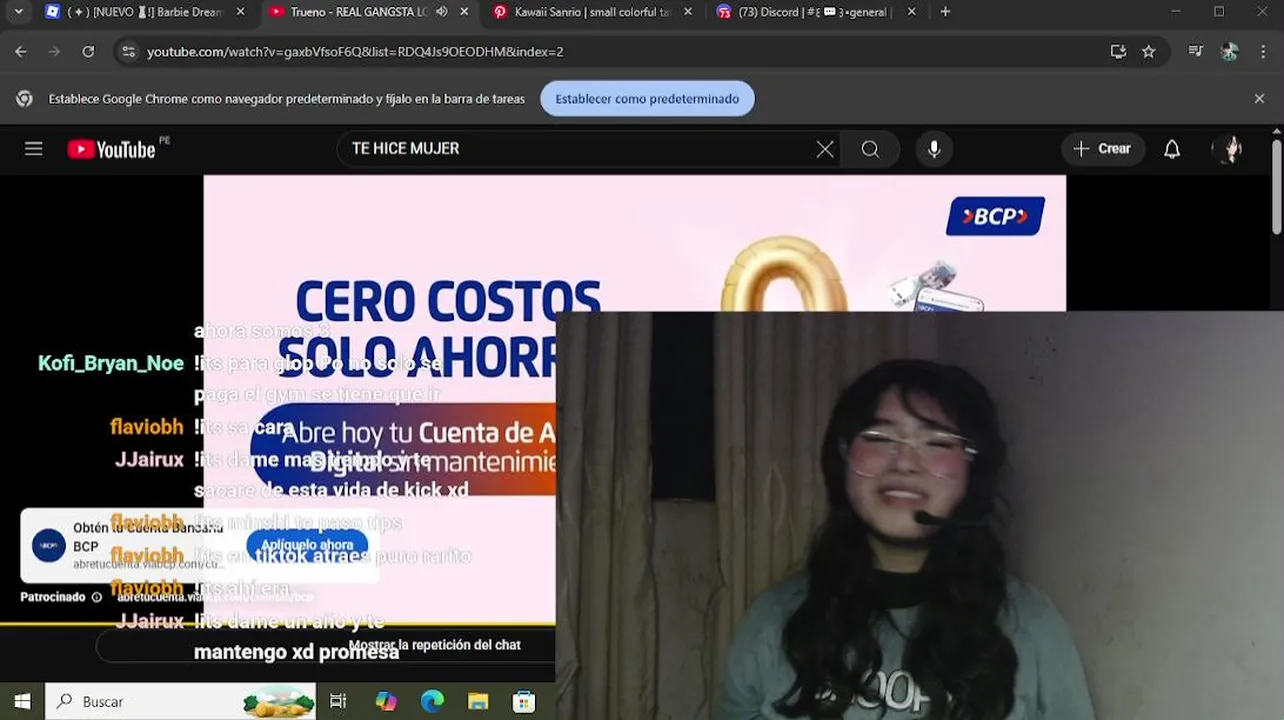The width and height of the screenshot is (1284, 720).
Task: Launch Copilot from the taskbar
Action: pos(386,701)
